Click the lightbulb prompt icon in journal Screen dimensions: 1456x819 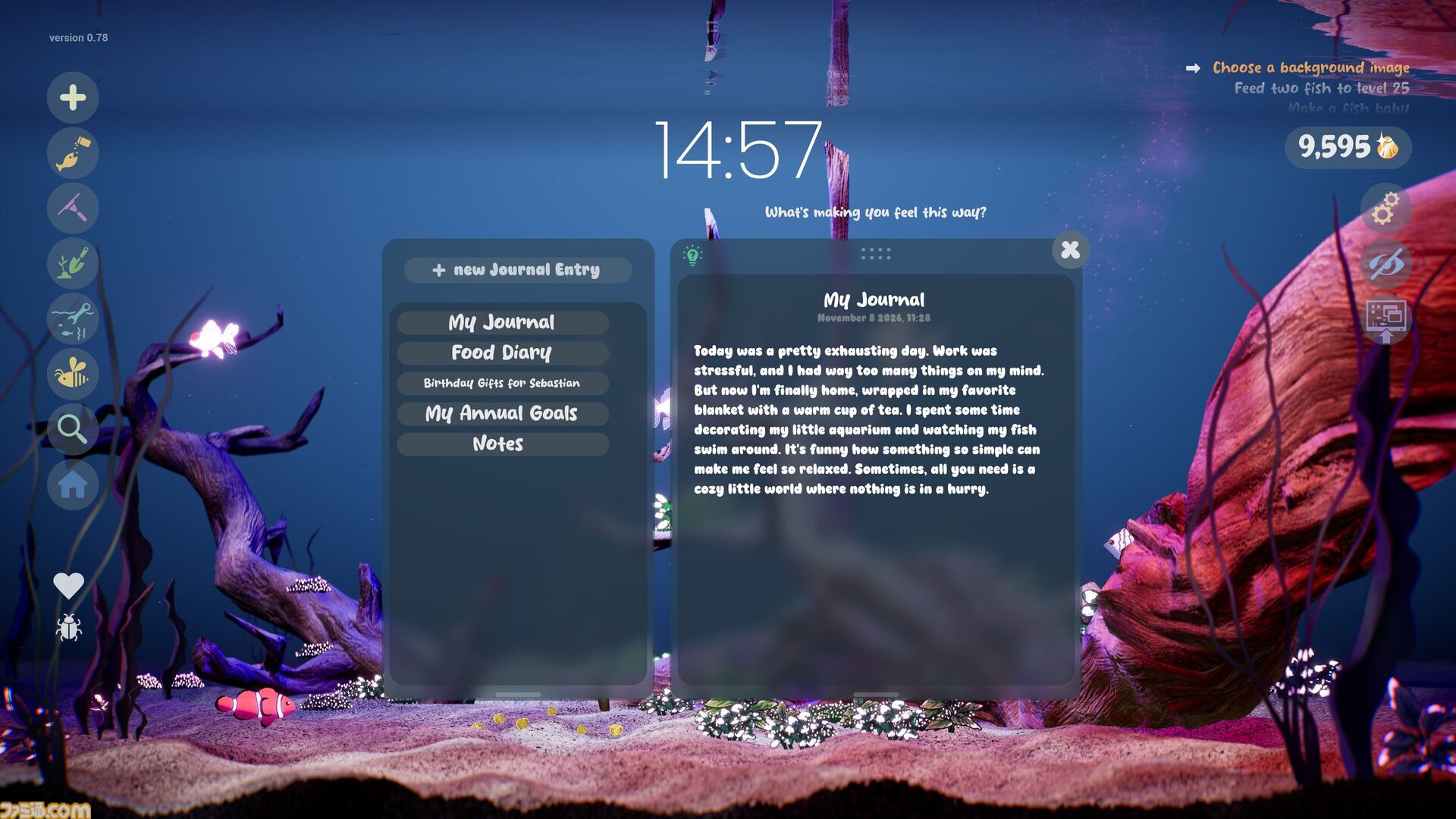tap(692, 255)
